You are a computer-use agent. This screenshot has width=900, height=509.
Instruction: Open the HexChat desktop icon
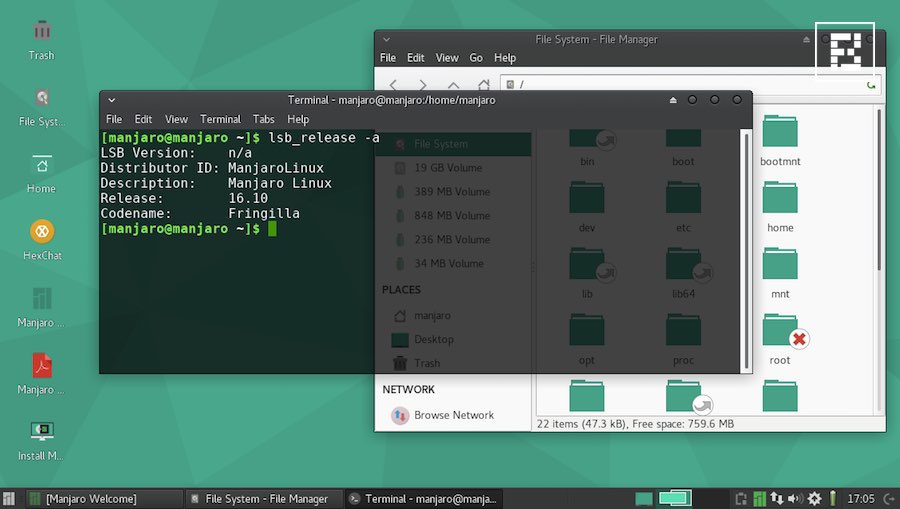pyautogui.click(x=42, y=232)
